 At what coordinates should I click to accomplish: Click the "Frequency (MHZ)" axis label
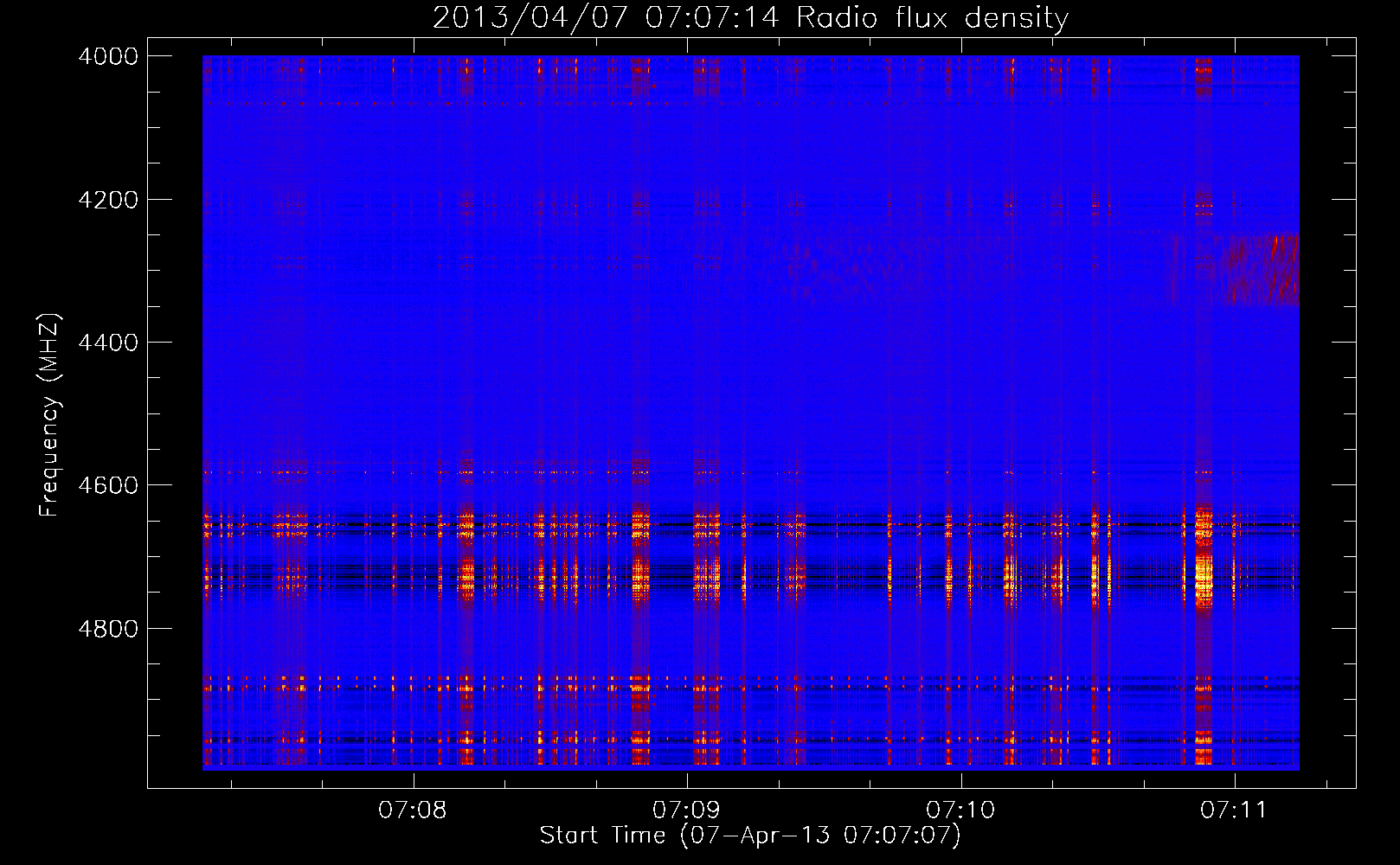pyautogui.click(x=50, y=415)
